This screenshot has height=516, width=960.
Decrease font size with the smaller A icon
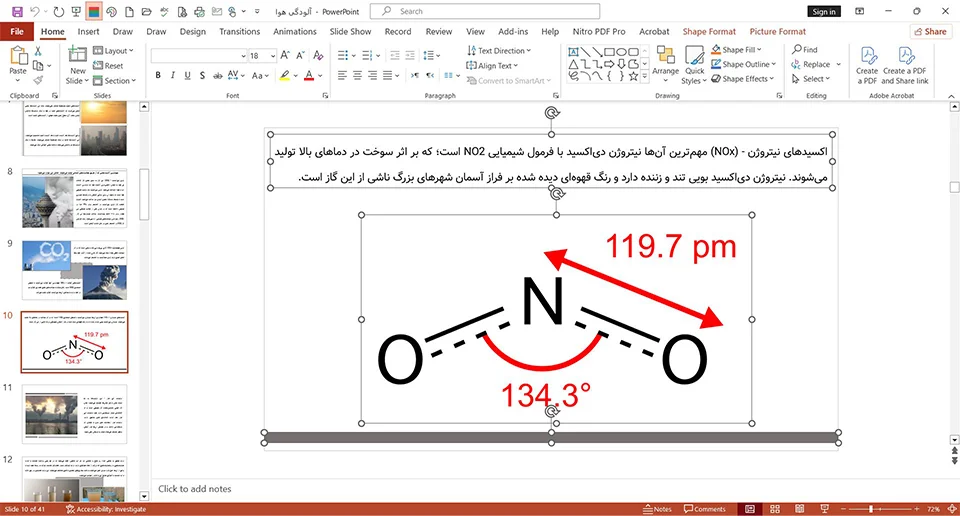(300, 55)
